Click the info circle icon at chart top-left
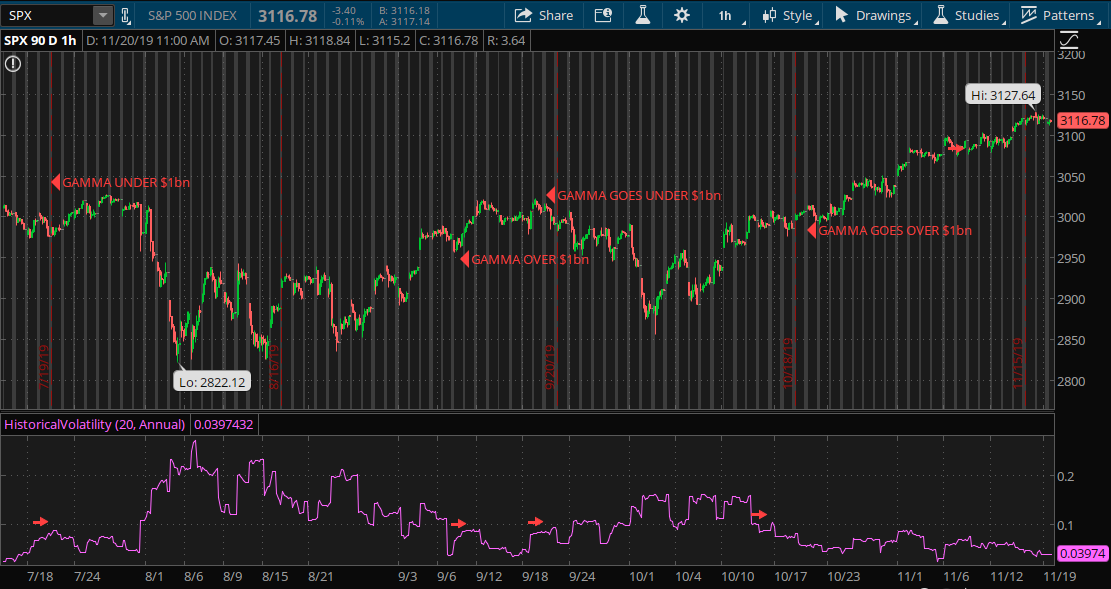Screen dimensions: 1111x589 point(11,63)
